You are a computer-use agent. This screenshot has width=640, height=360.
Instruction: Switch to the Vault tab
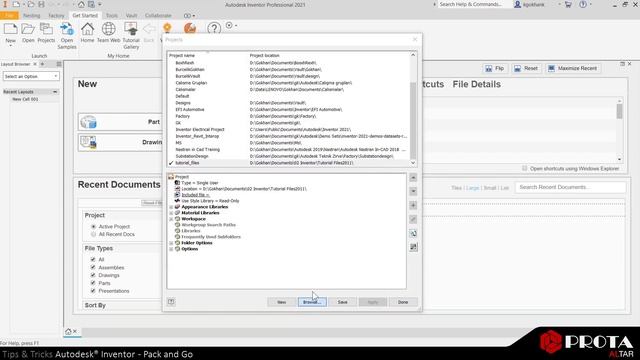point(131,16)
